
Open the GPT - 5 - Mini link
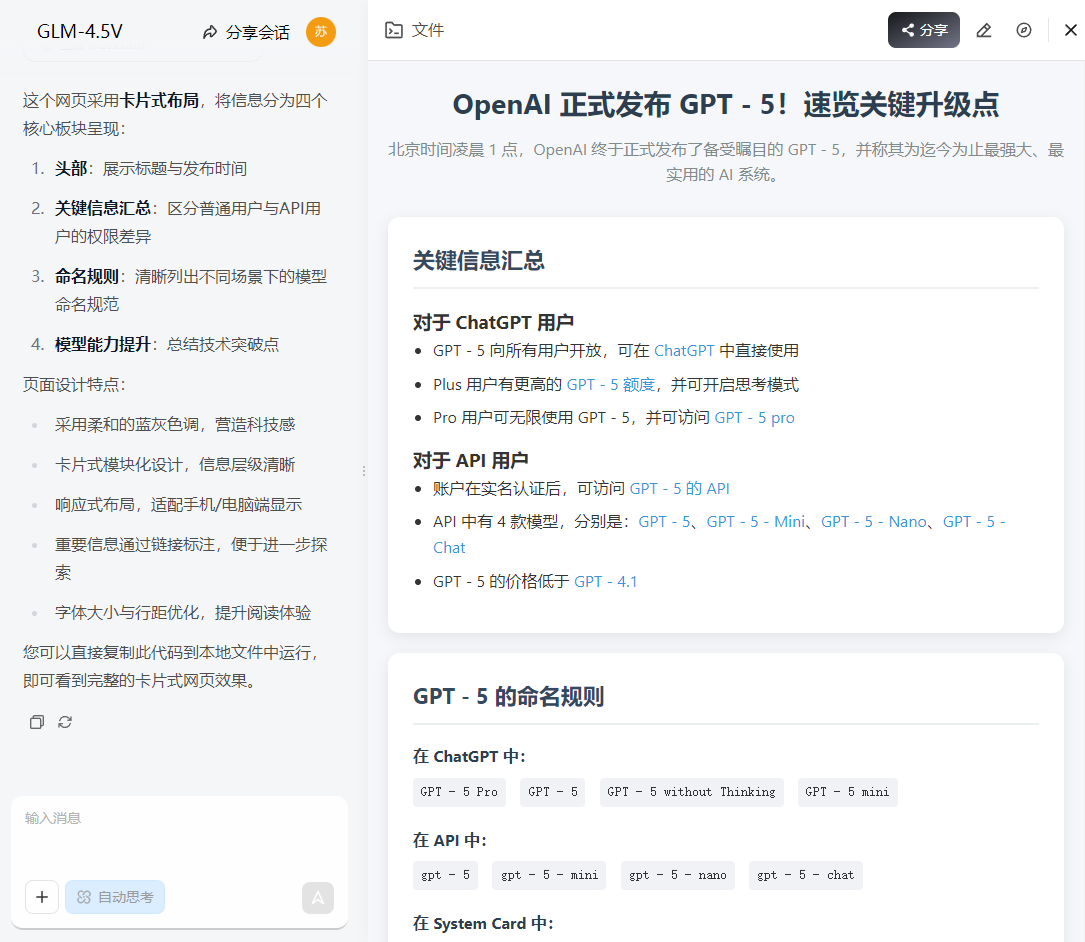point(756,522)
